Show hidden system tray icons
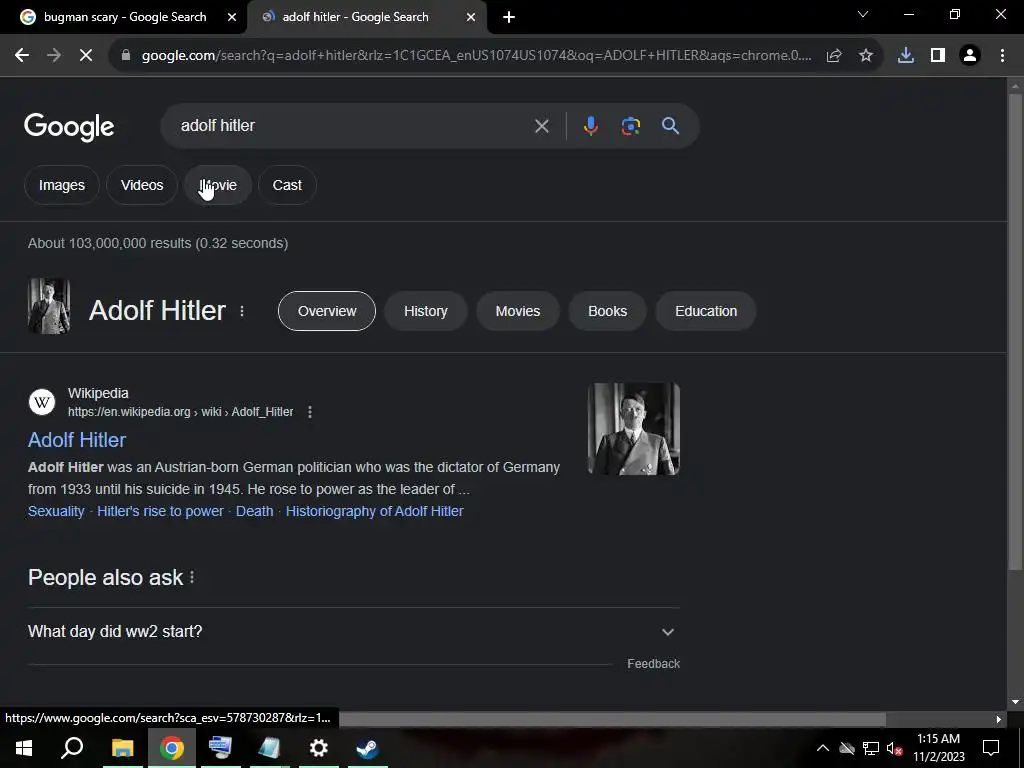This screenshot has width=1024, height=768. (x=823, y=748)
